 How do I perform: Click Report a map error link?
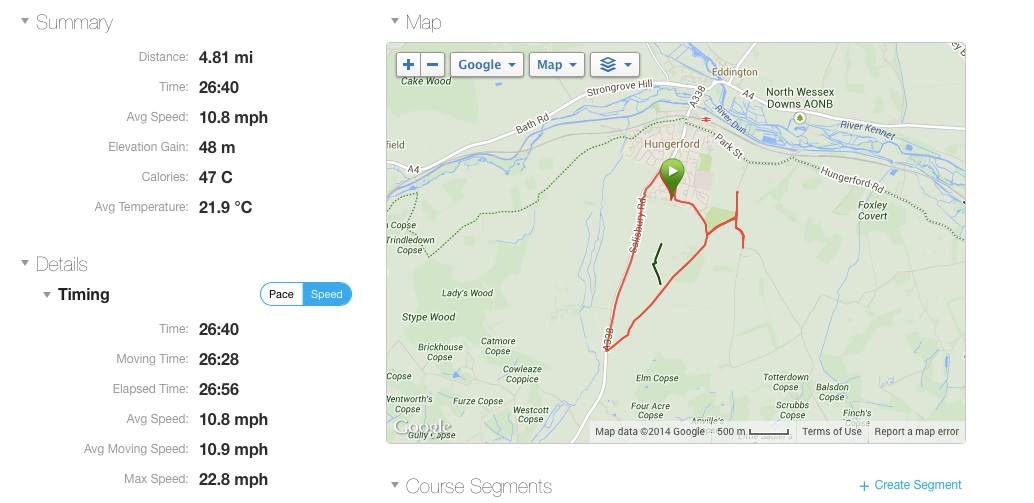916,432
